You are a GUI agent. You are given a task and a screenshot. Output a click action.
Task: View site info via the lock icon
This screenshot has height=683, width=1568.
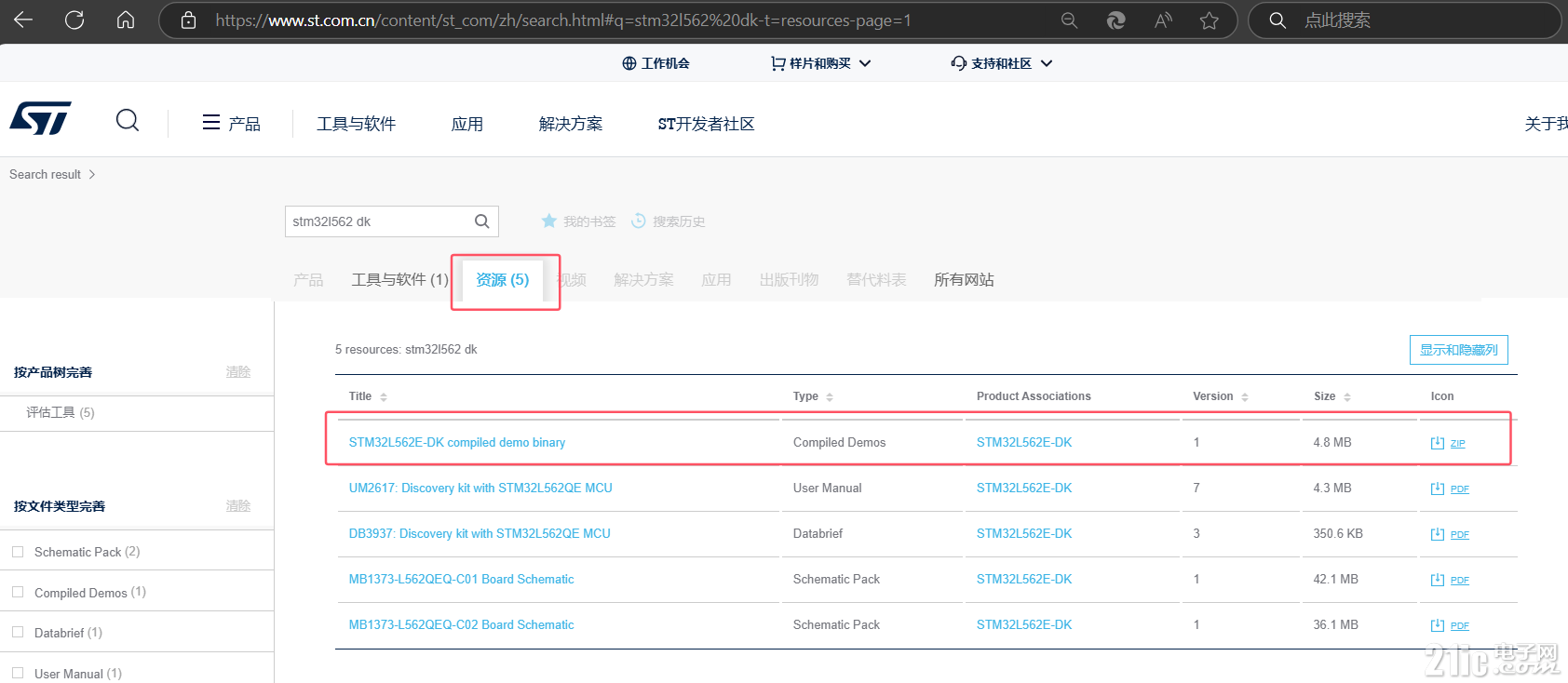(188, 20)
